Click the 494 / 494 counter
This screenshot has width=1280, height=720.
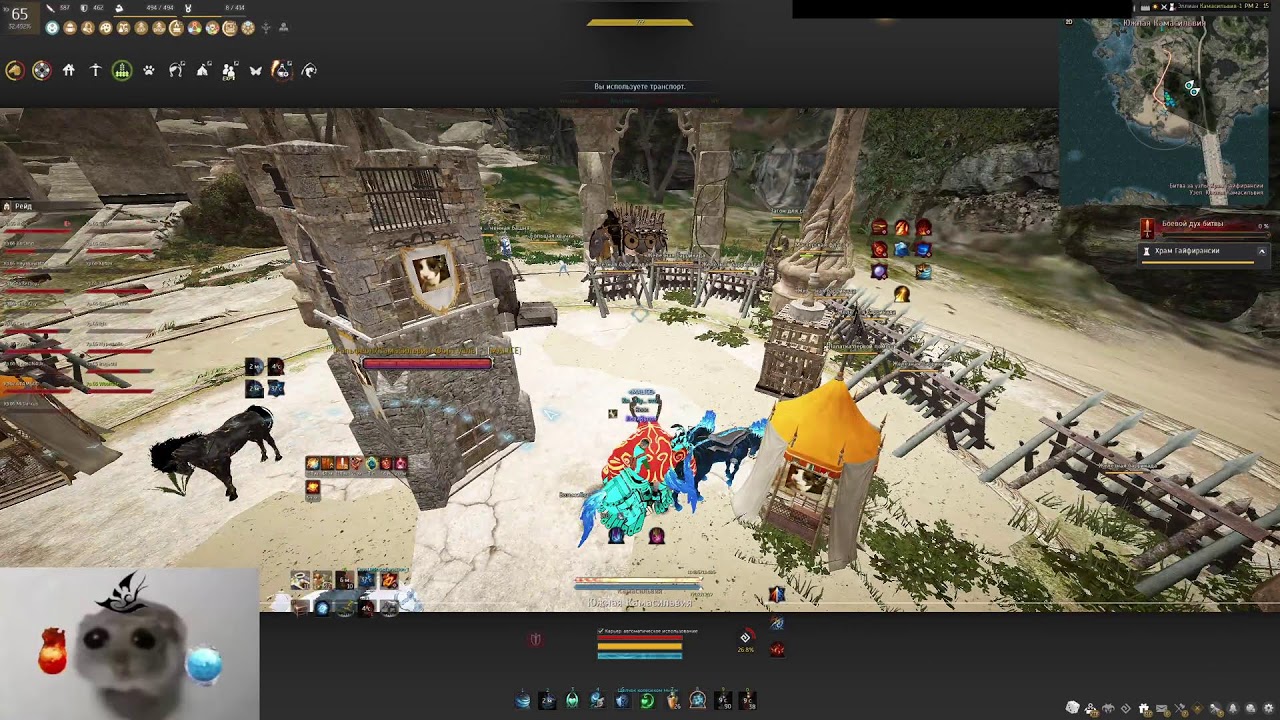159,8
